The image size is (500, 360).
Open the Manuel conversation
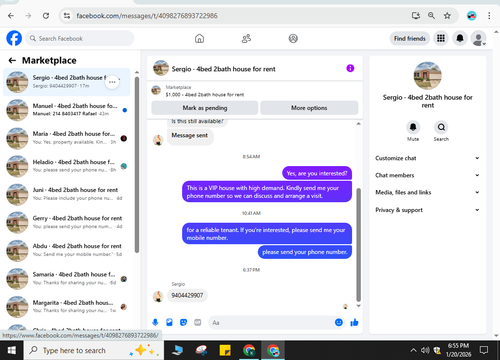tap(67, 110)
